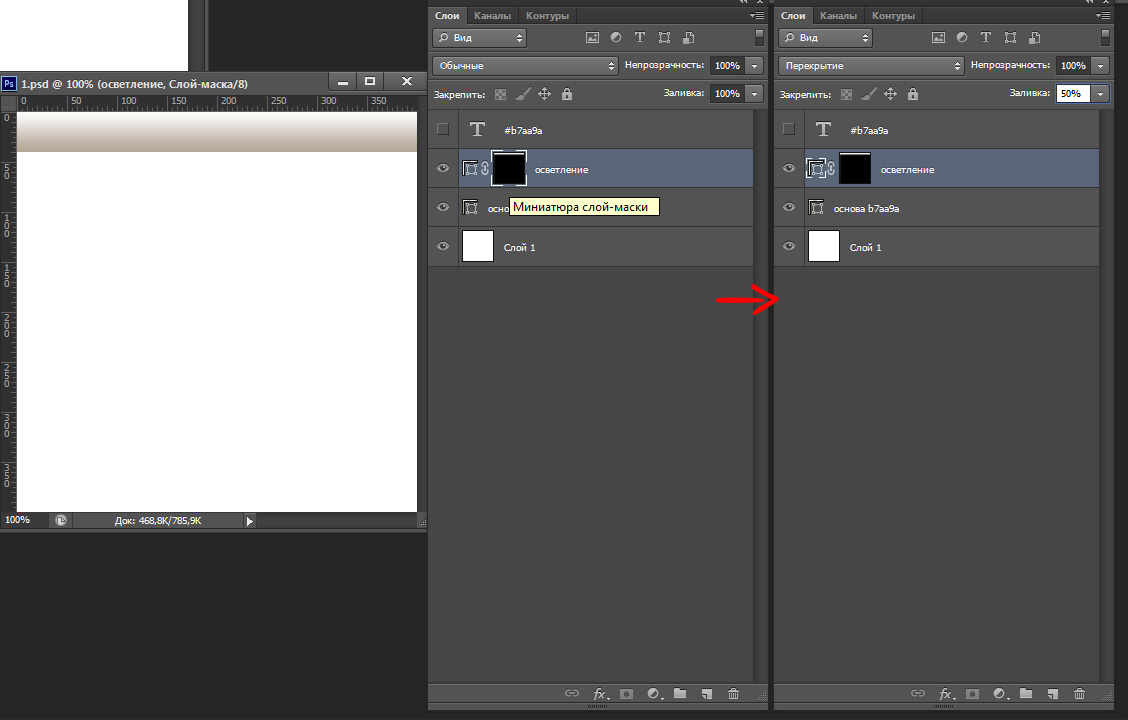This screenshot has height=720, width=1128.
Task: Switch to Каналы tab in Обычные-mode panel
Action: click(492, 15)
